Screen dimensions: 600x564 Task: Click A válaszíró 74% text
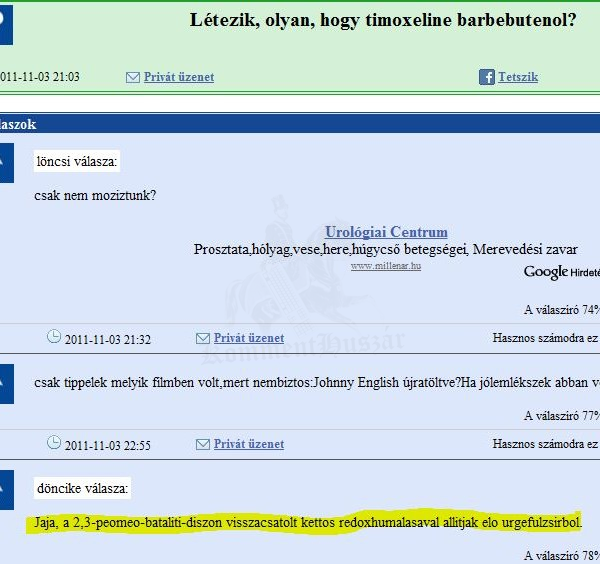tap(562, 310)
